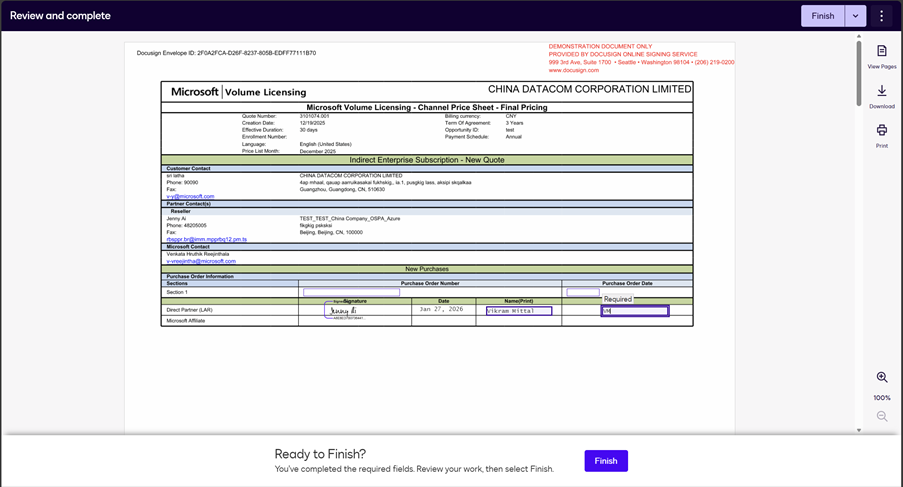The height and width of the screenshot is (487, 903).
Task: Click the 'Microsoft Affiliate' row label
Action: [185, 321]
